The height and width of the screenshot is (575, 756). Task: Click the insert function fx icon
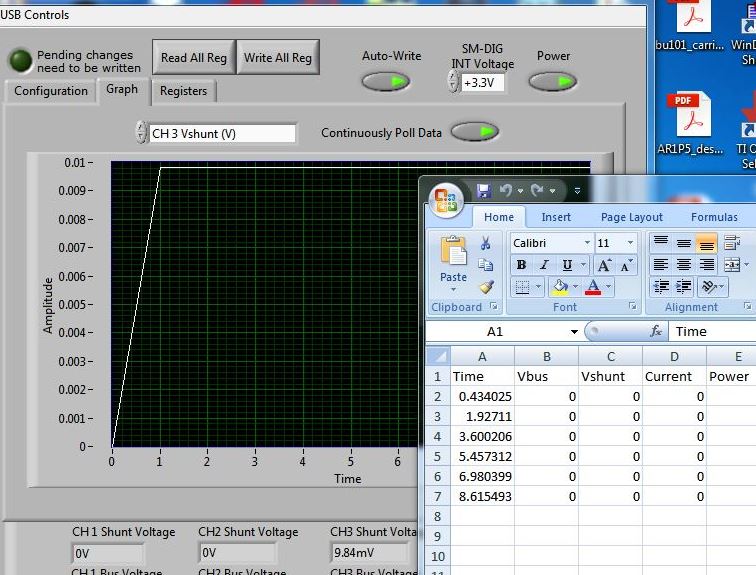point(655,331)
